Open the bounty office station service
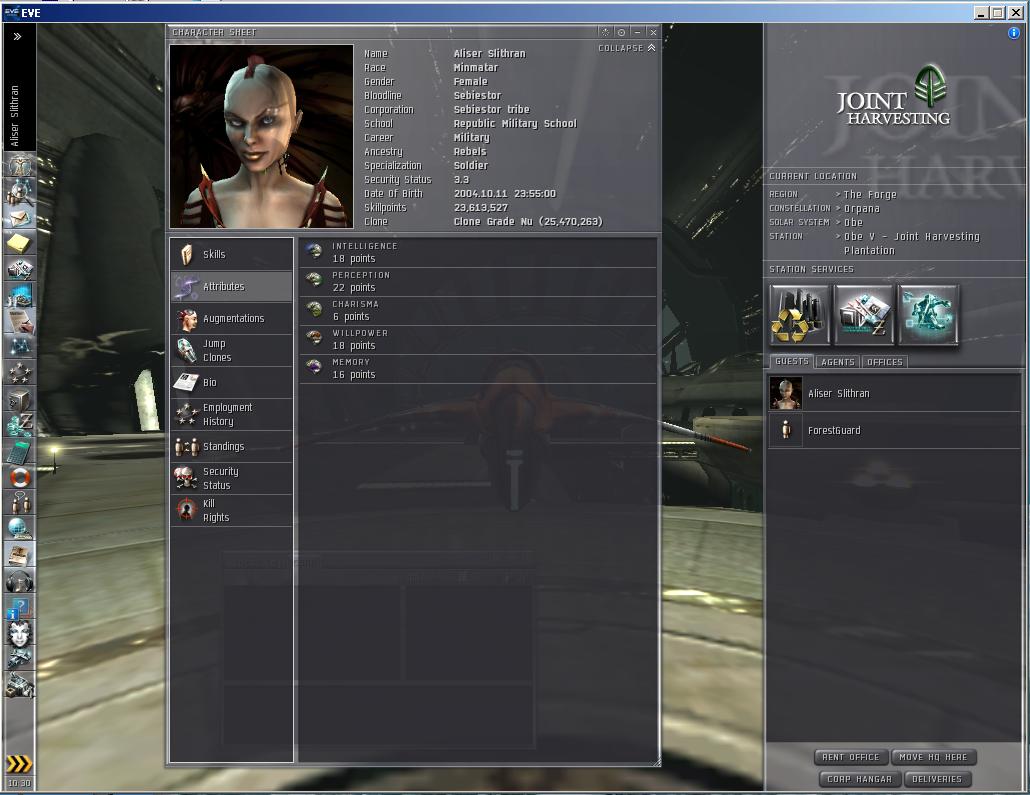 [863, 314]
